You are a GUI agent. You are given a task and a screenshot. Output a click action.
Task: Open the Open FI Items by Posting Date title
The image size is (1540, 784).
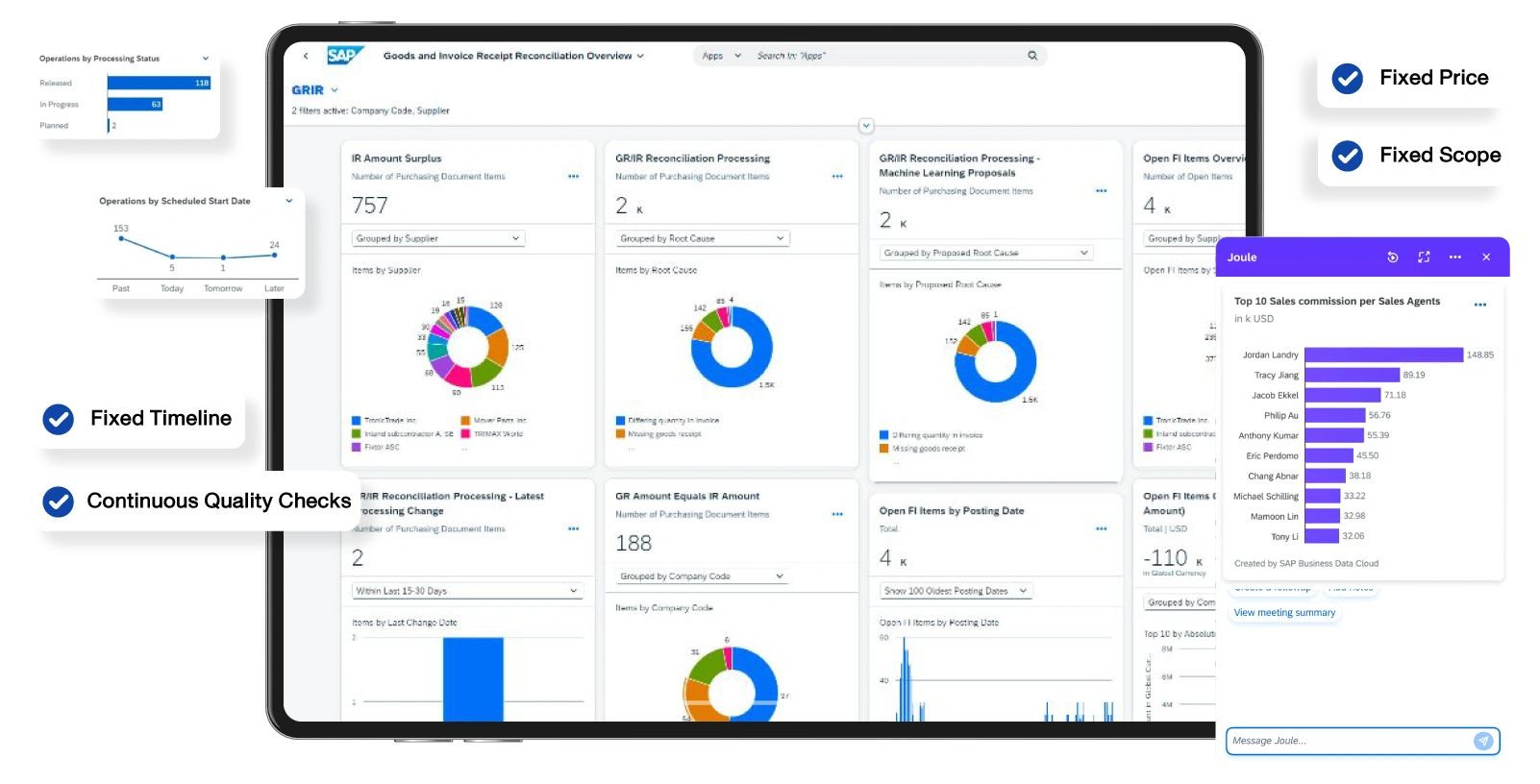952,511
